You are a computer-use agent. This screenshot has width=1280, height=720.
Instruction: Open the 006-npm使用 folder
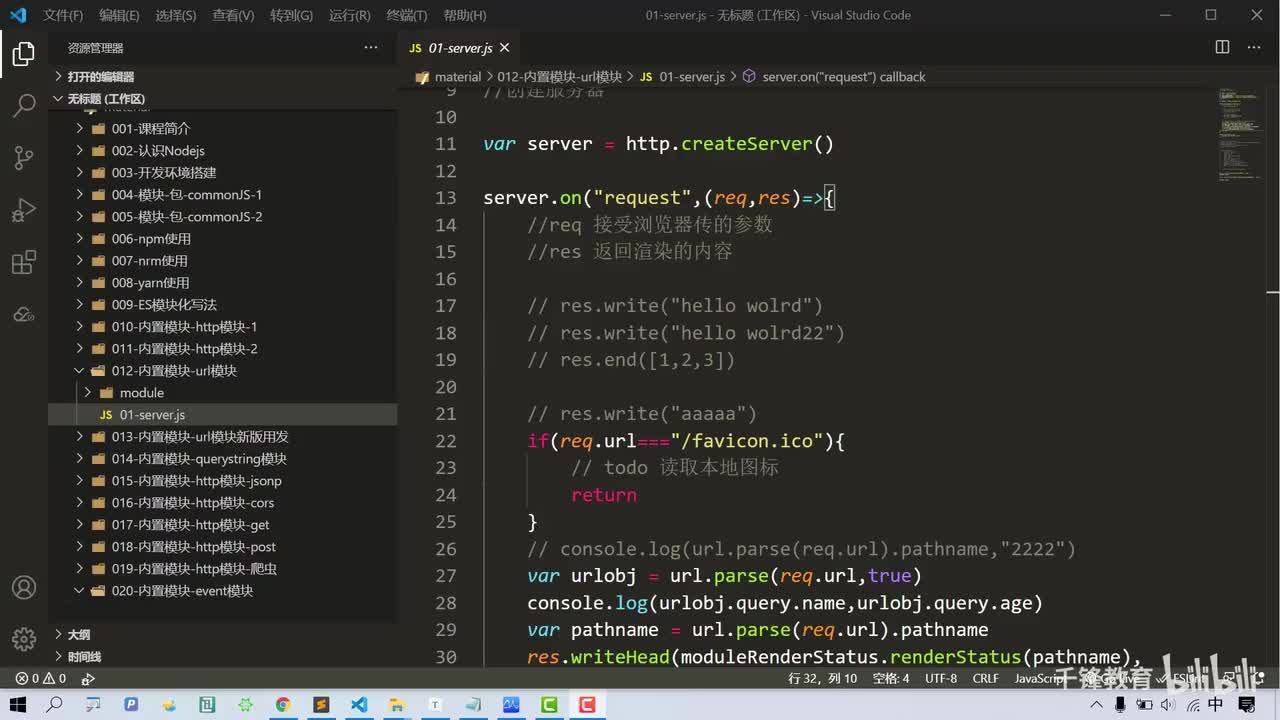[x=223, y=239]
